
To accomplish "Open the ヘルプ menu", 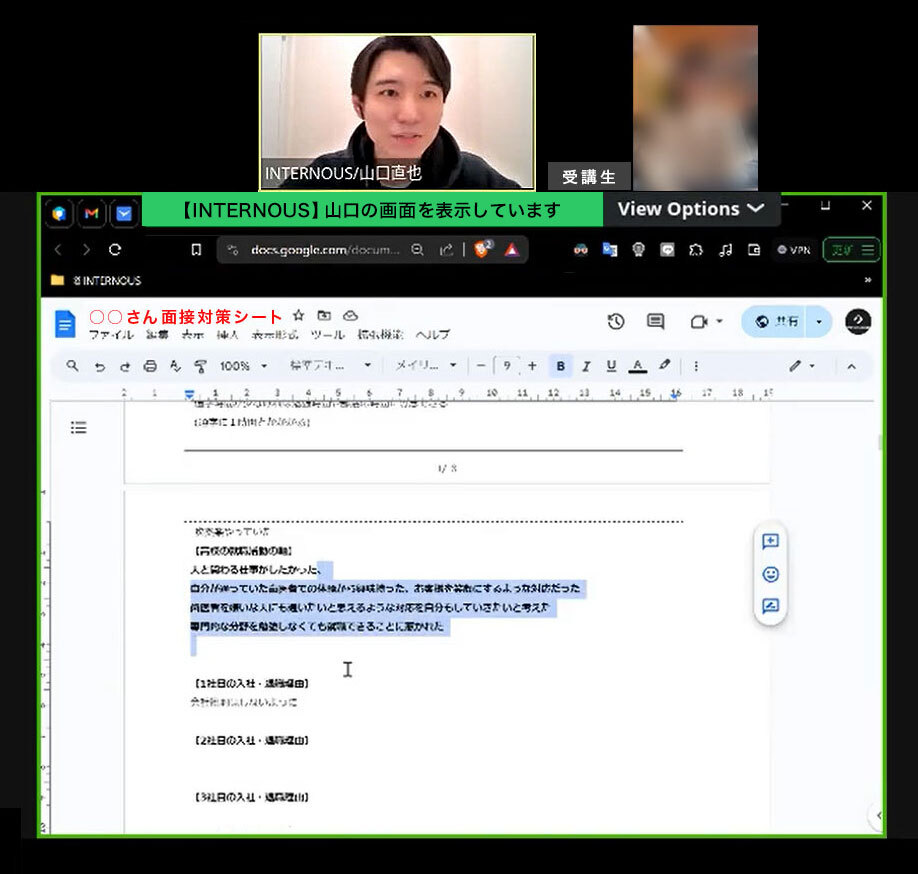I will click(433, 334).
